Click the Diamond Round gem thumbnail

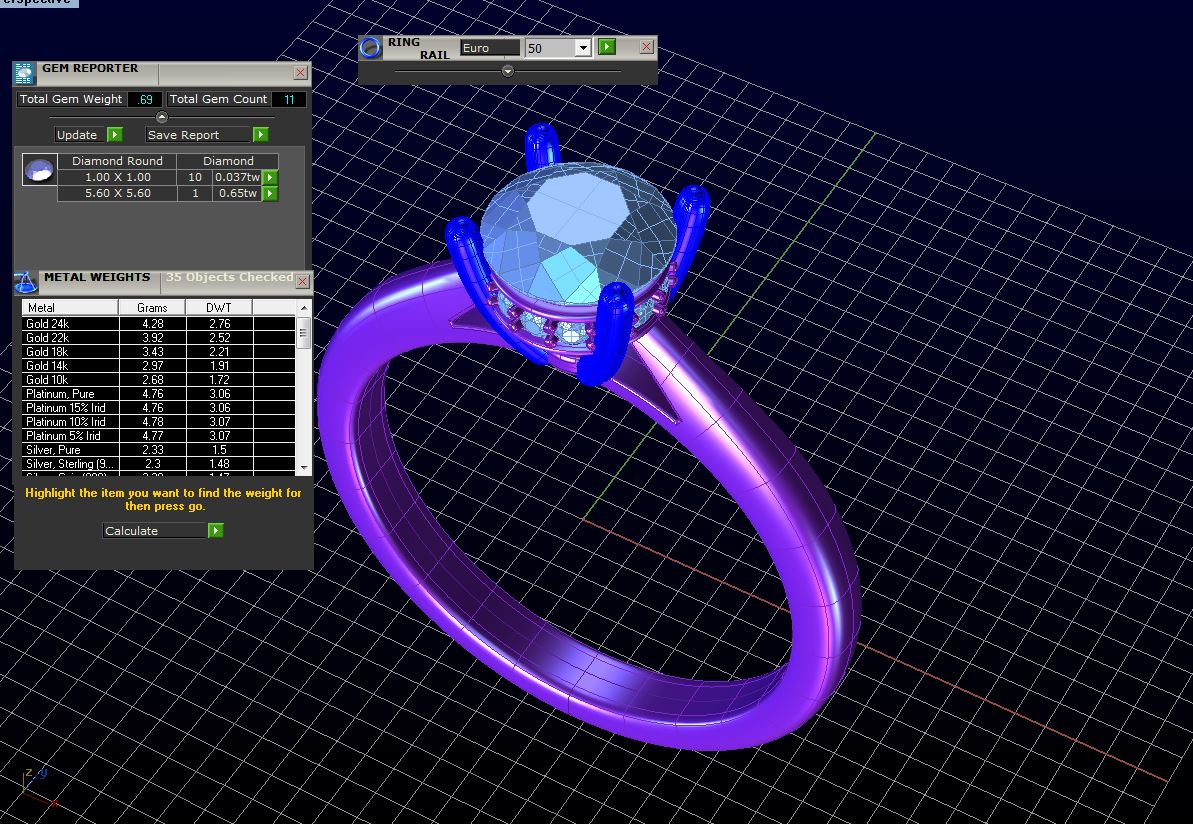pyautogui.click(x=40, y=170)
